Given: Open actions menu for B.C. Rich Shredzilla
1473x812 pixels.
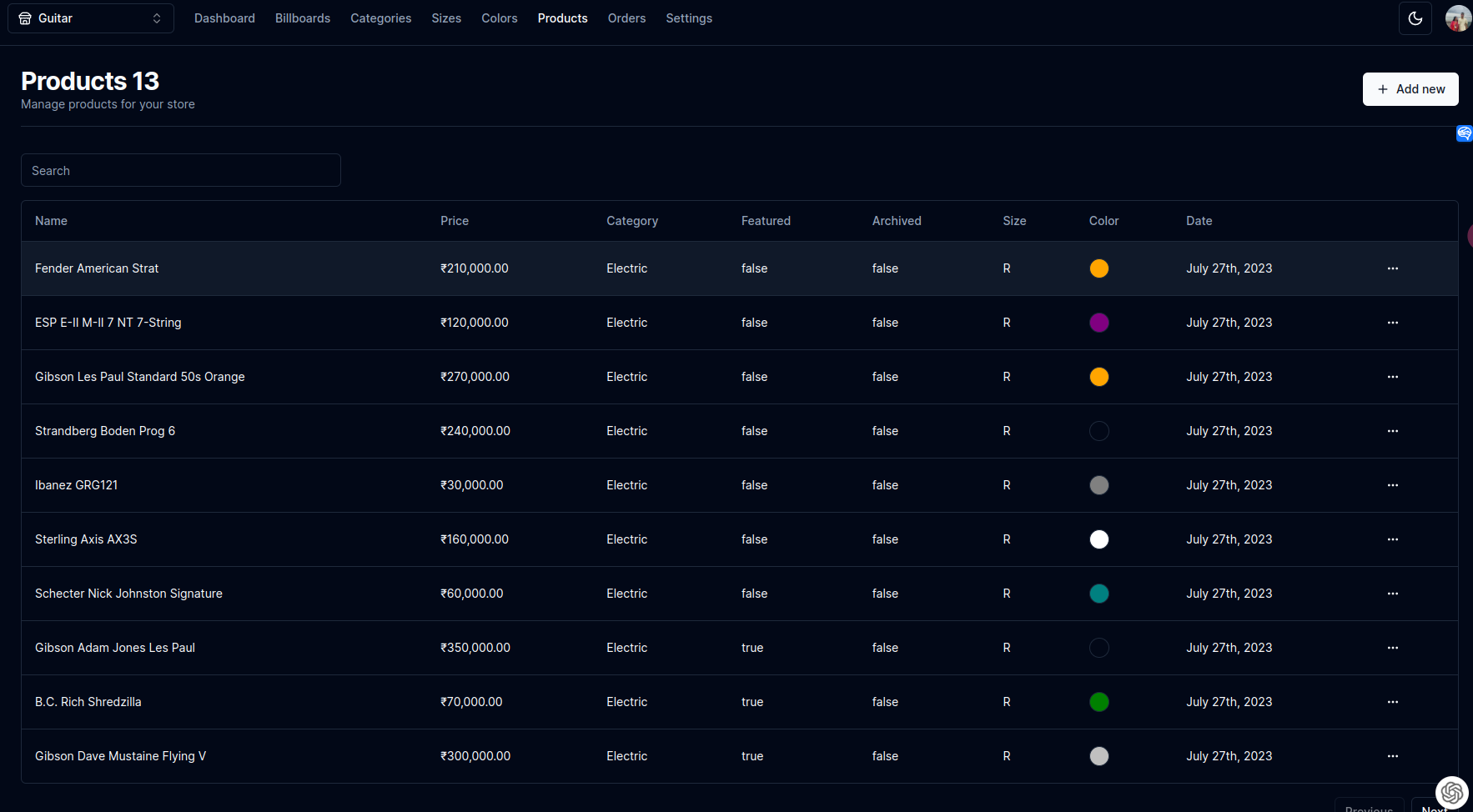Looking at the screenshot, I should (1392, 702).
